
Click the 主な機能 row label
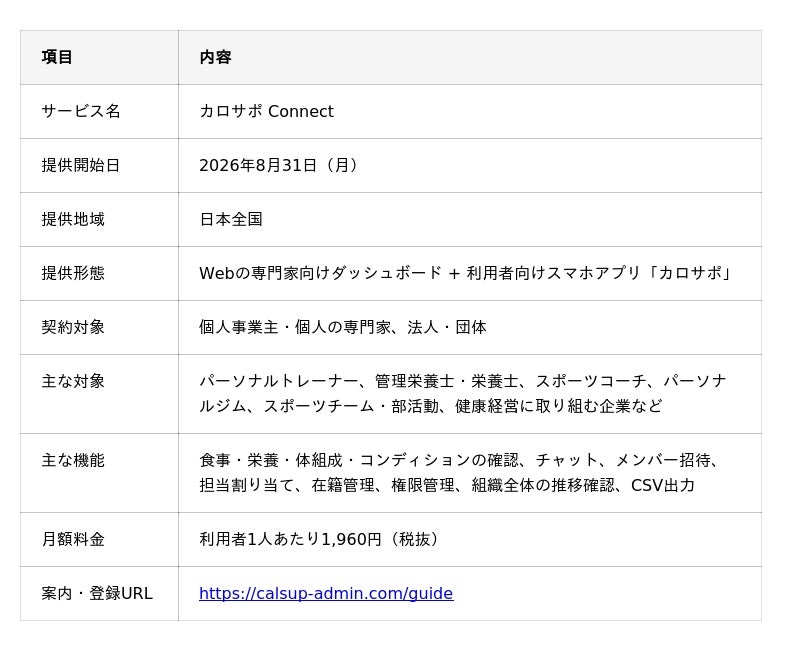click(73, 460)
